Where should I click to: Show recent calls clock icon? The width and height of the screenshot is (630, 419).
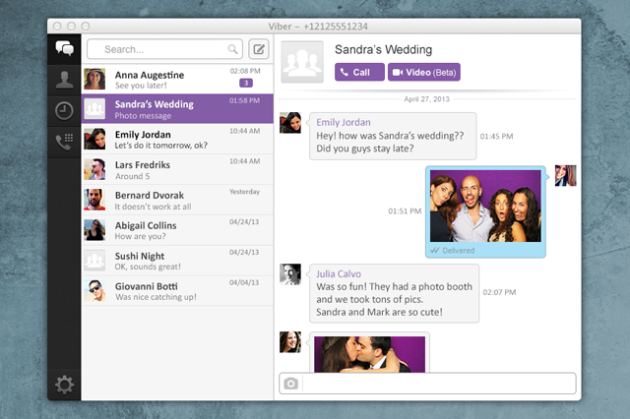(64, 110)
